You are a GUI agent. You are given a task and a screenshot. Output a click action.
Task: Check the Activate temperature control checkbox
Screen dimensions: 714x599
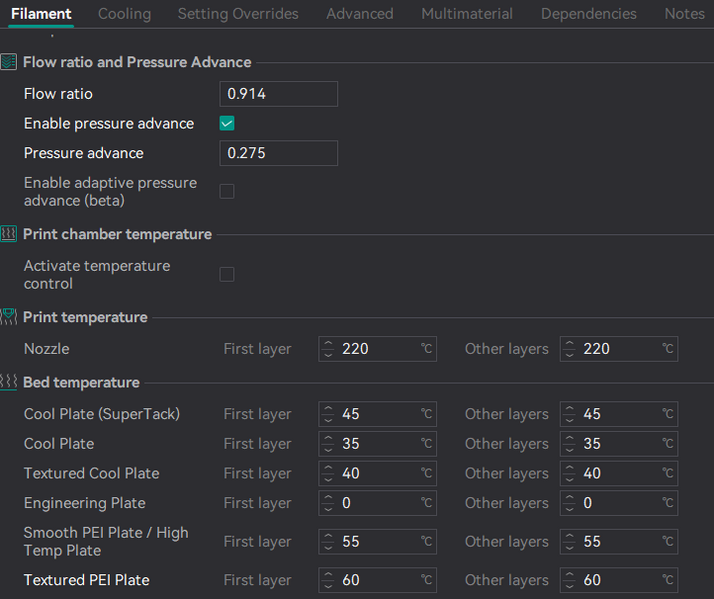227,274
